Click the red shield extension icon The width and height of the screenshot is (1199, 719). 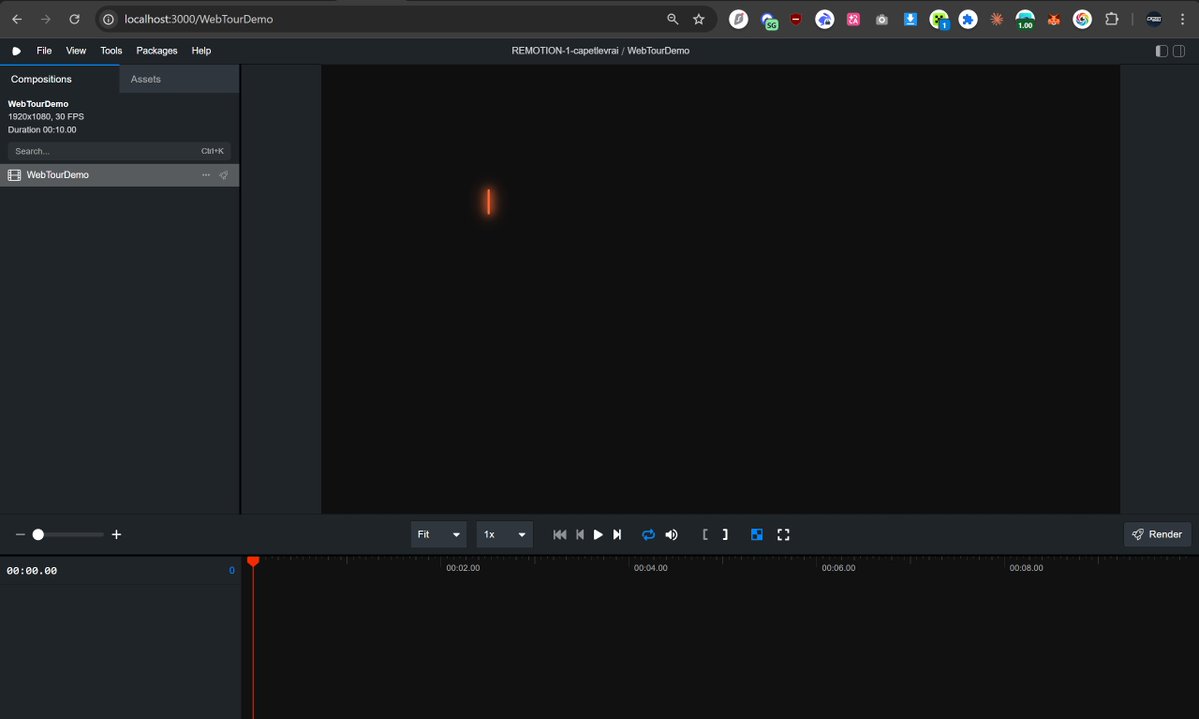click(796, 19)
